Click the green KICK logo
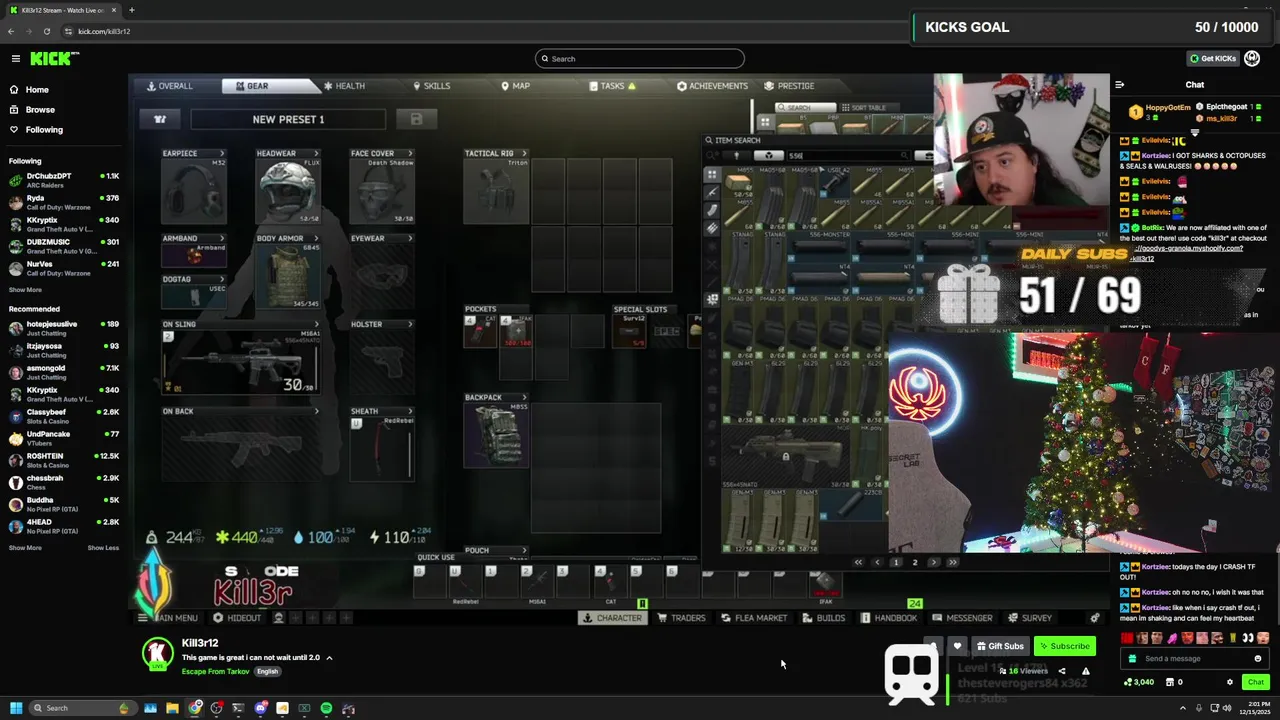 [54, 58]
